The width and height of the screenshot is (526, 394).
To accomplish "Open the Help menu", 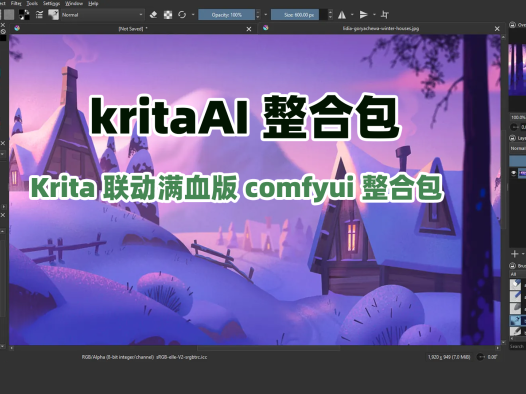I will click(x=93, y=3).
